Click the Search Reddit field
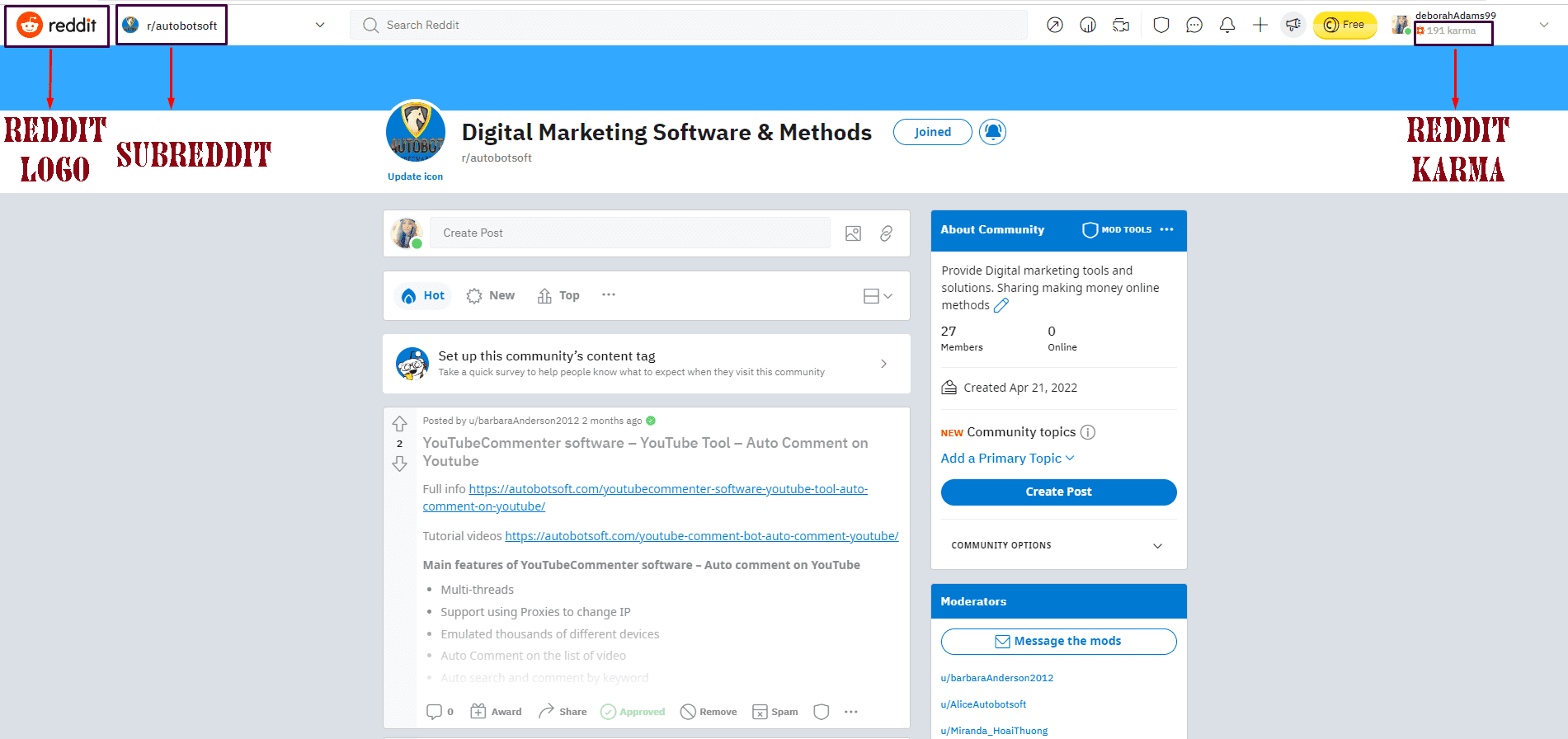 (689, 25)
